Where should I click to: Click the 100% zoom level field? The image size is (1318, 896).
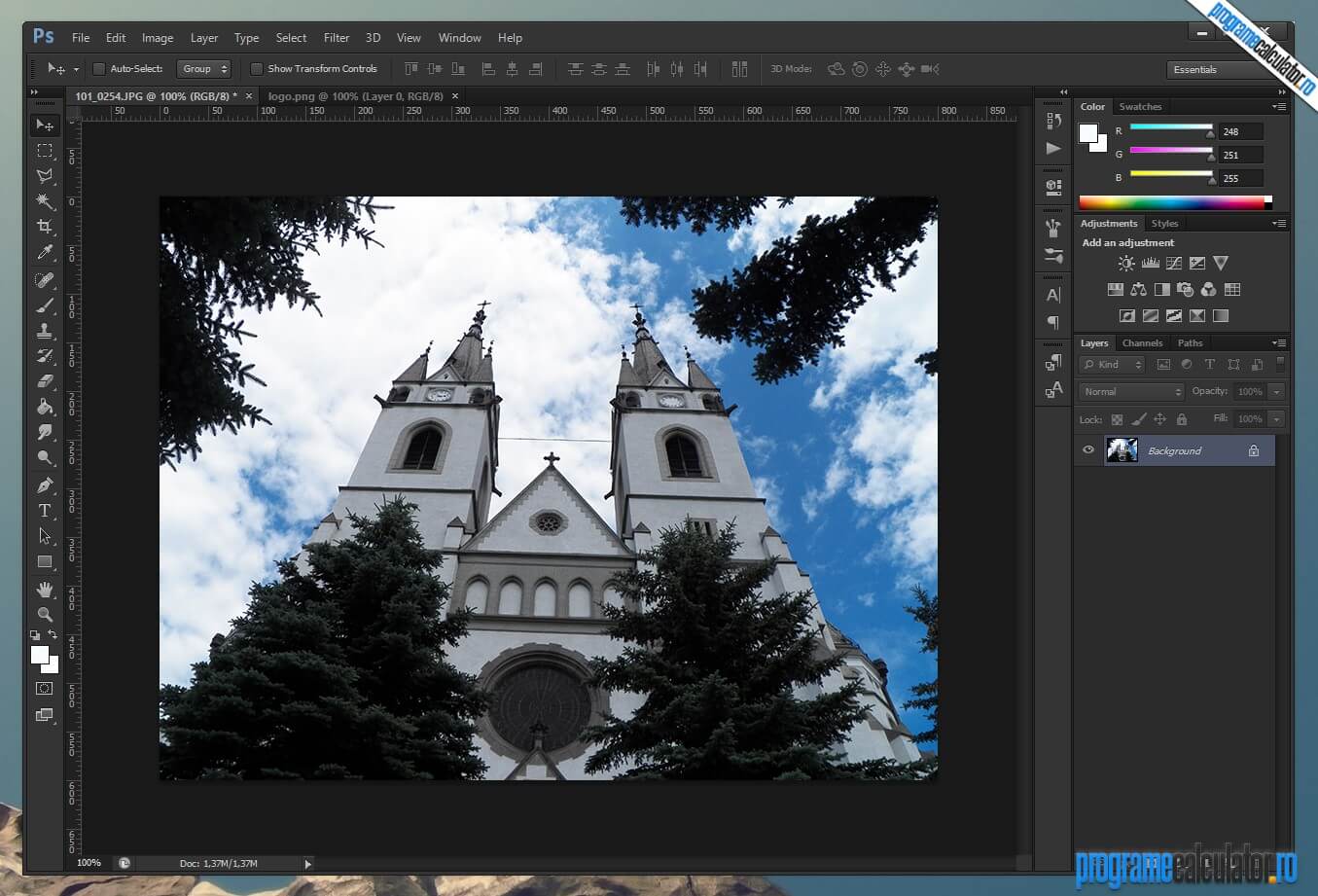point(89,863)
